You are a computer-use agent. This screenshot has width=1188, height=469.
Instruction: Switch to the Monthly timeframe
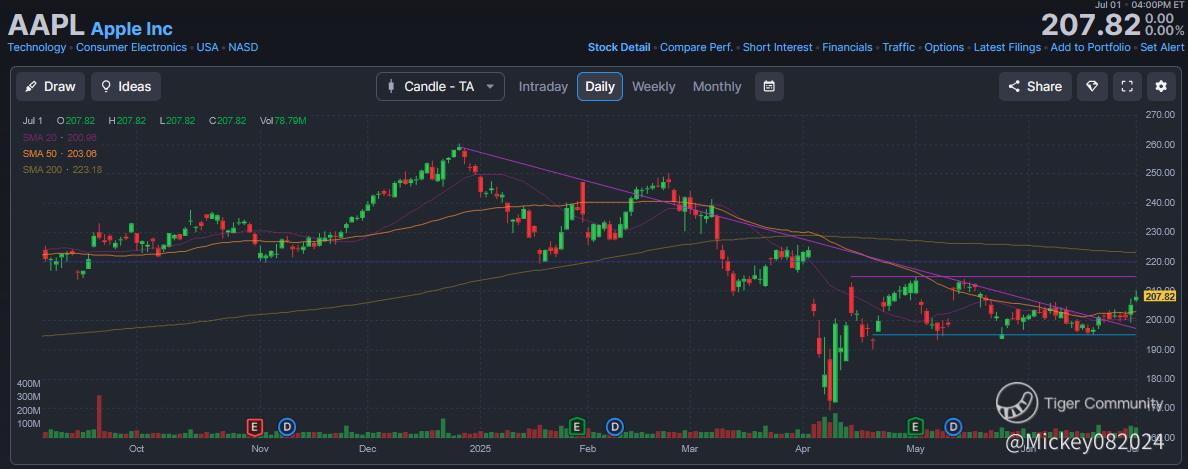717,86
